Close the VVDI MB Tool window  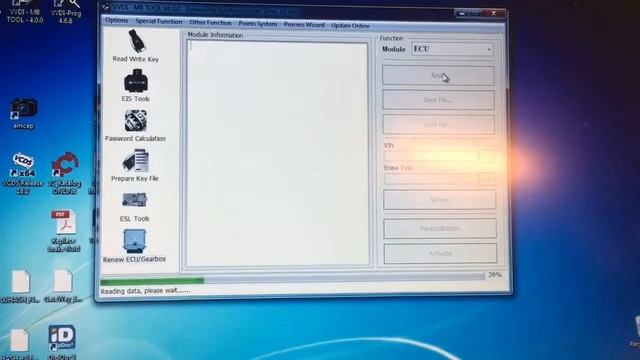coord(493,13)
